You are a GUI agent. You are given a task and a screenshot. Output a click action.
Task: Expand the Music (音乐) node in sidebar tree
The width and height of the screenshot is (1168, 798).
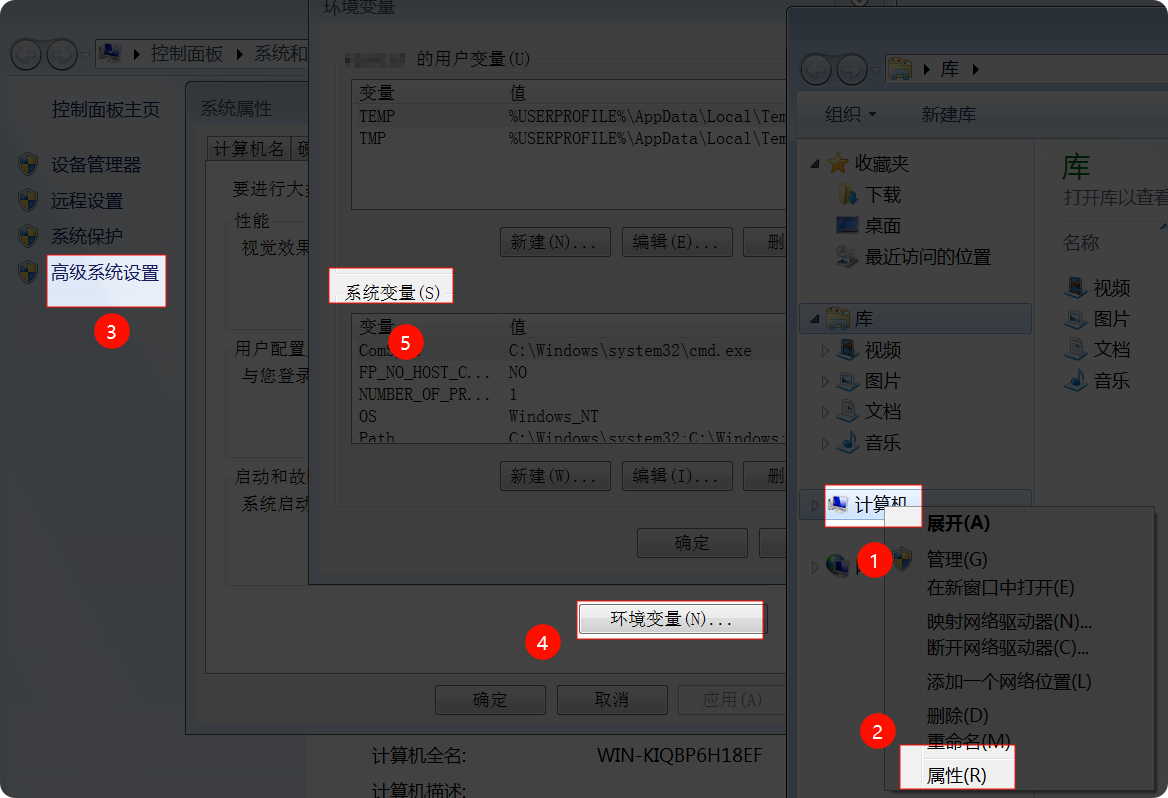825,442
